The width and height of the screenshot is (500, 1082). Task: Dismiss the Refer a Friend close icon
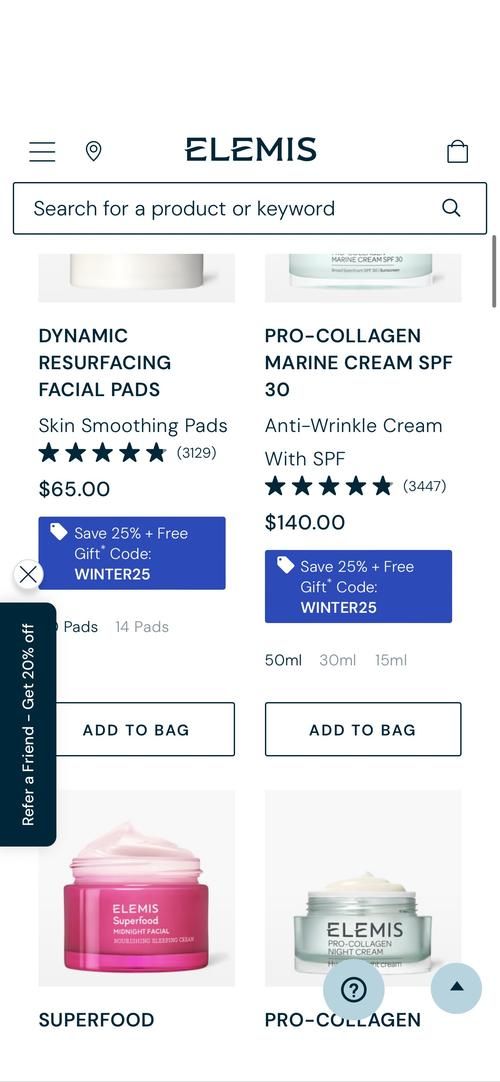[x=28, y=574]
